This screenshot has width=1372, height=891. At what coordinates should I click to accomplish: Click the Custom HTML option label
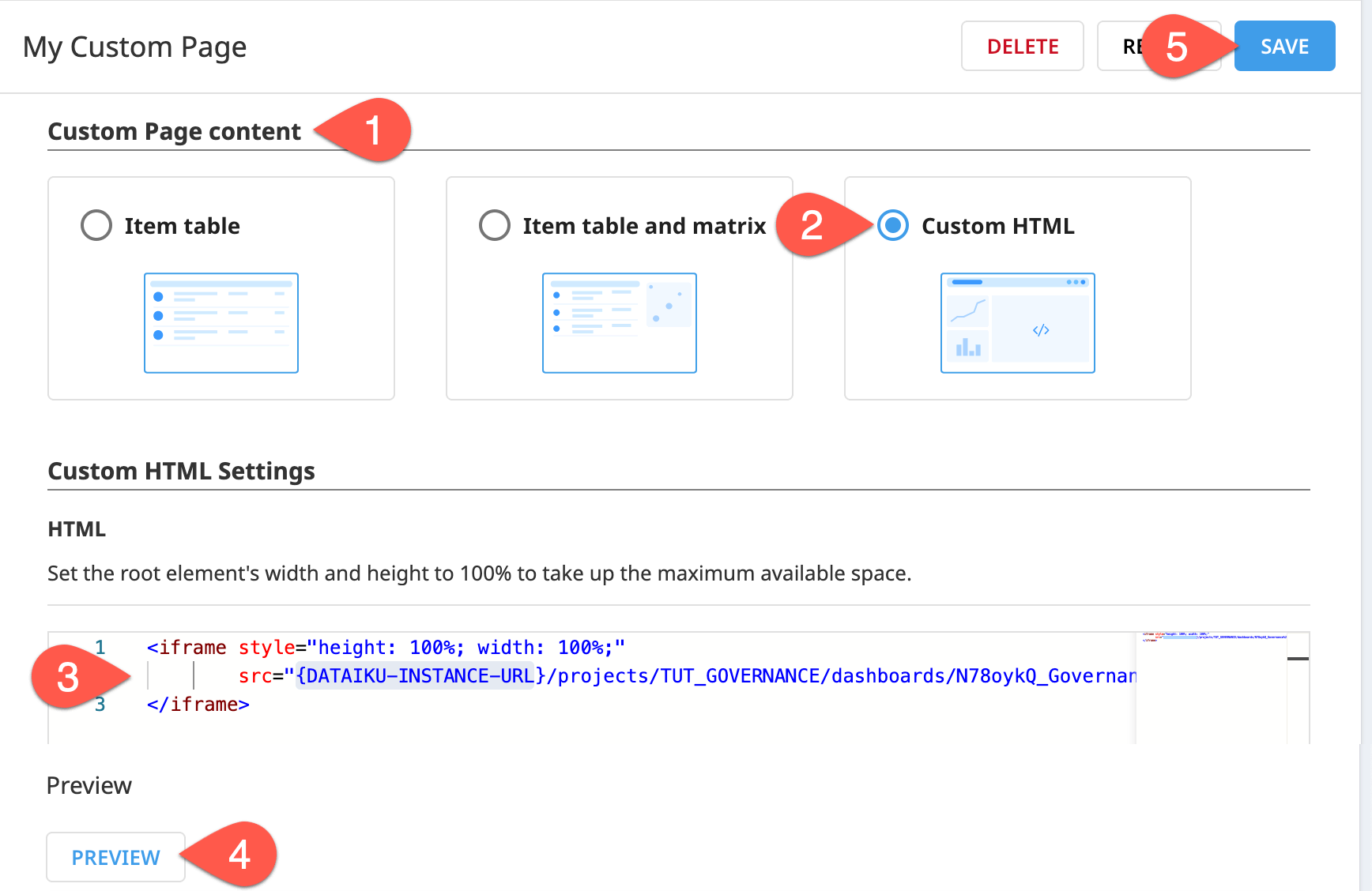(x=998, y=226)
